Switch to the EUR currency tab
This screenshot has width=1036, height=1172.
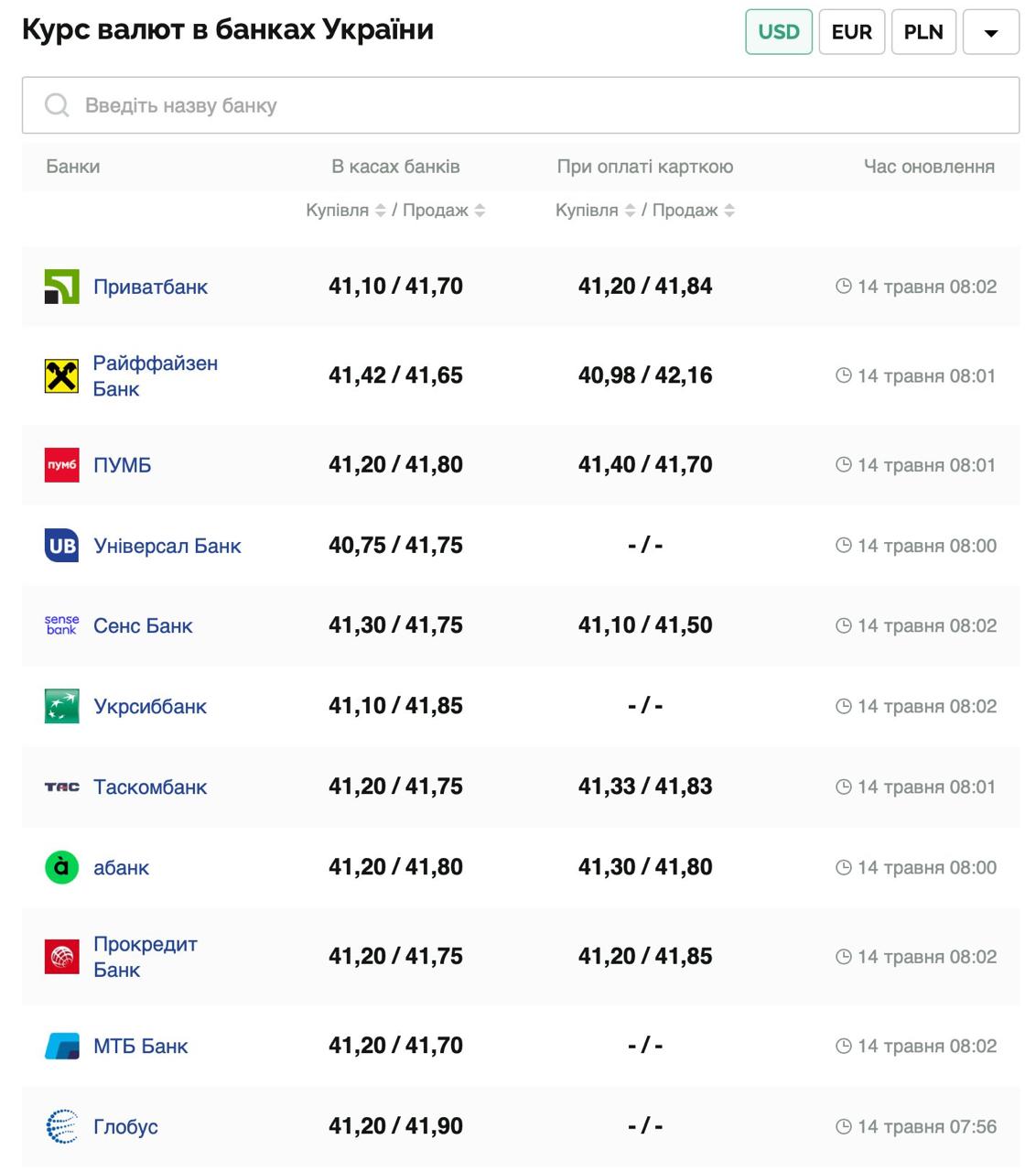click(x=851, y=33)
